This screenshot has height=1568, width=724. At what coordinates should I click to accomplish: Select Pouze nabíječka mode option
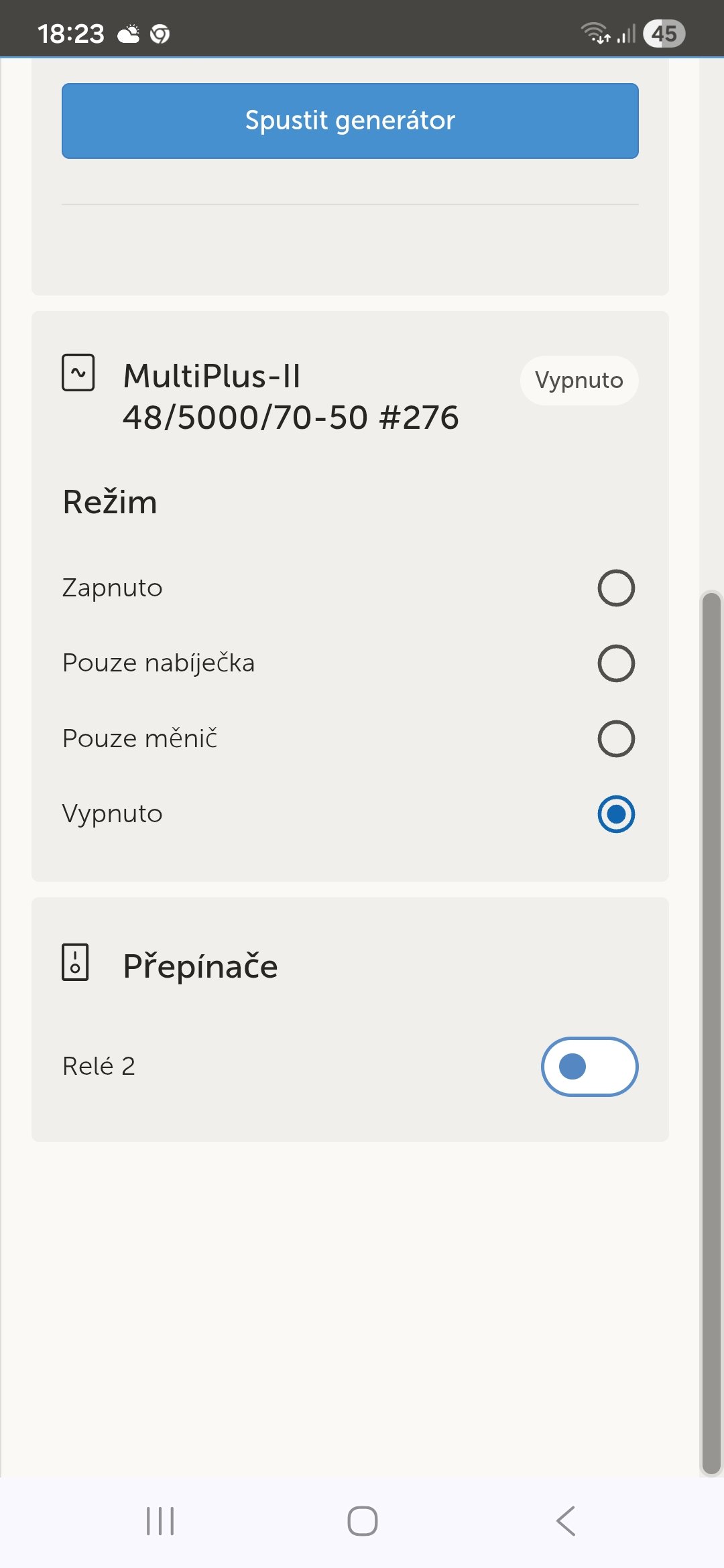(x=615, y=663)
